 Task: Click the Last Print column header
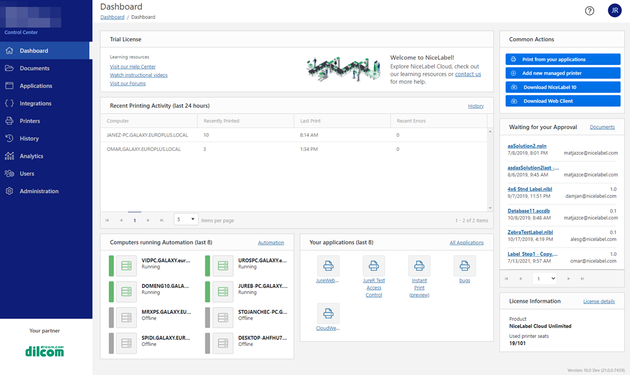(342, 121)
